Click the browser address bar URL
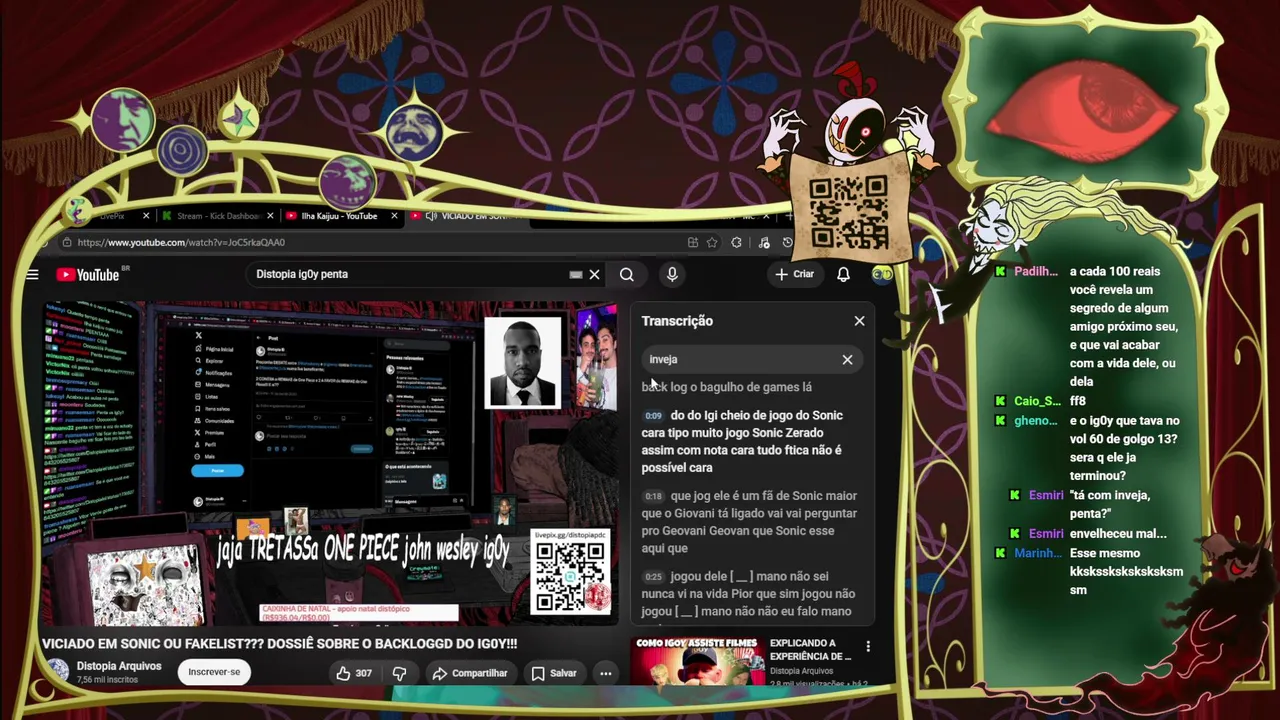 181,242
